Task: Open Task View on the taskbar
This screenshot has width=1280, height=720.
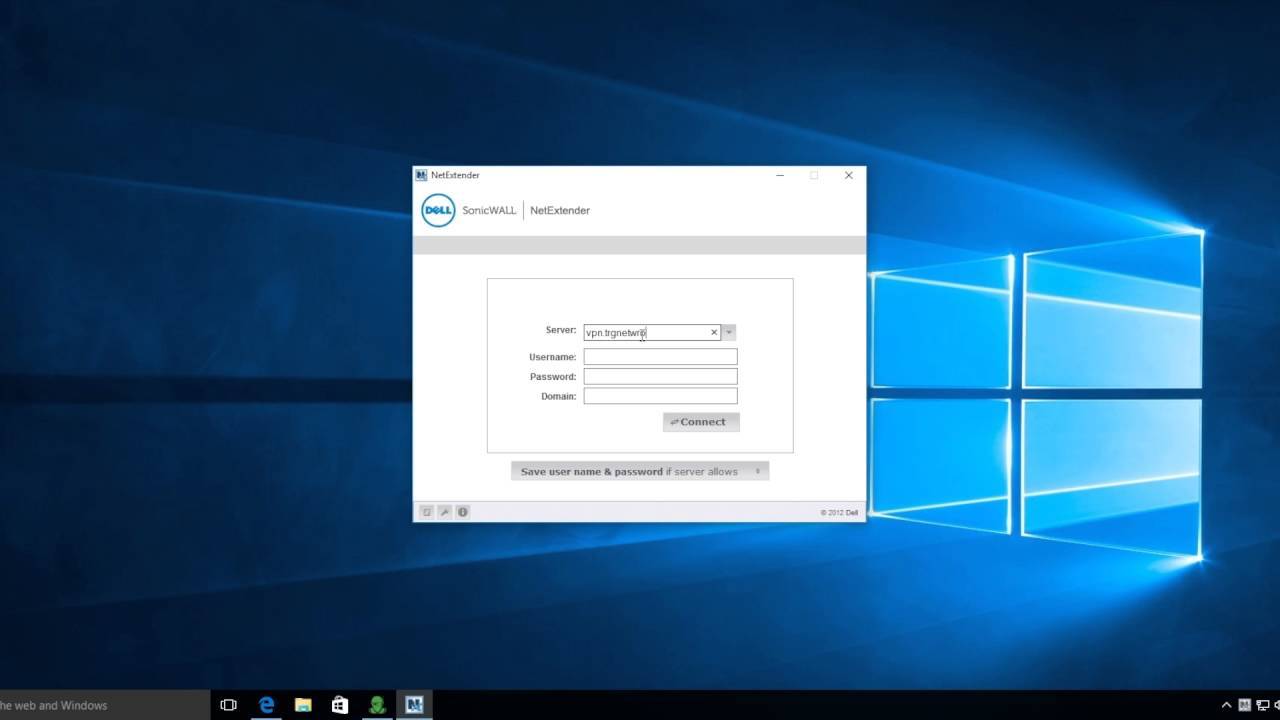Action: pyautogui.click(x=228, y=705)
